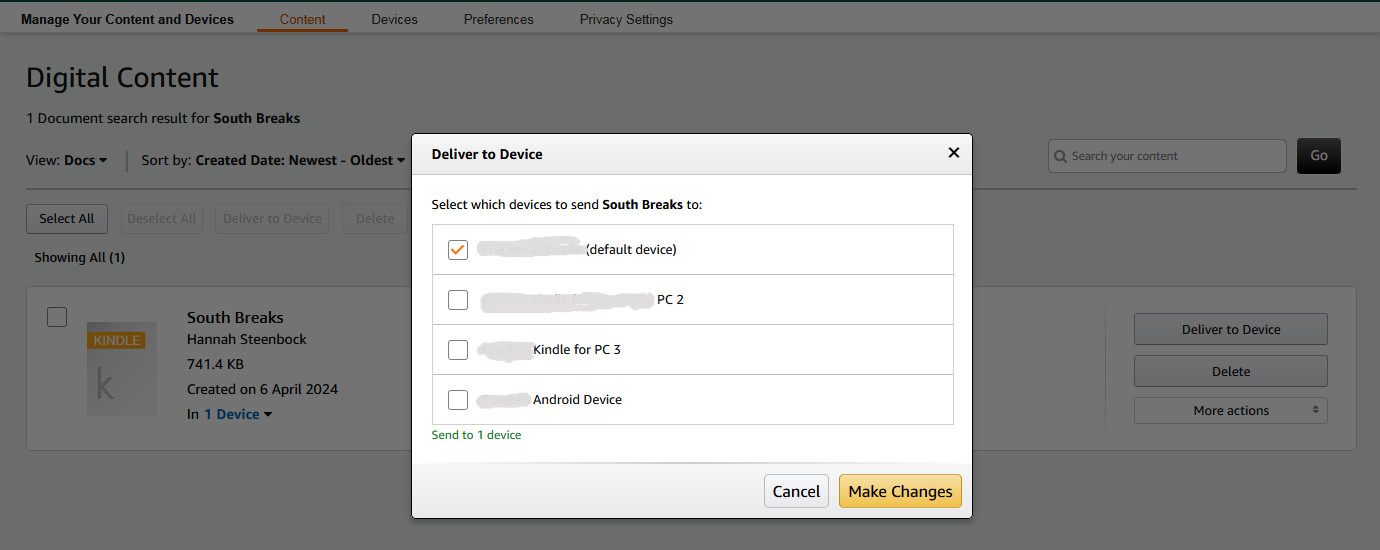Click the Select All button
The width and height of the screenshot is (1380, 550).
pos(67,219)
